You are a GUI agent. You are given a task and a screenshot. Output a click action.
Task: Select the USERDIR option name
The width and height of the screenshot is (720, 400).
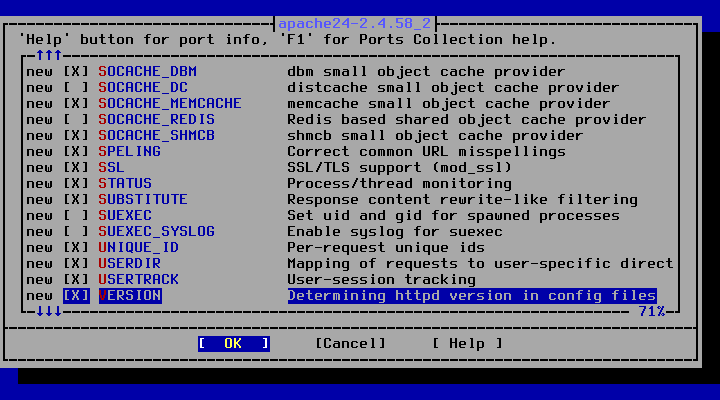coord(129,264)
